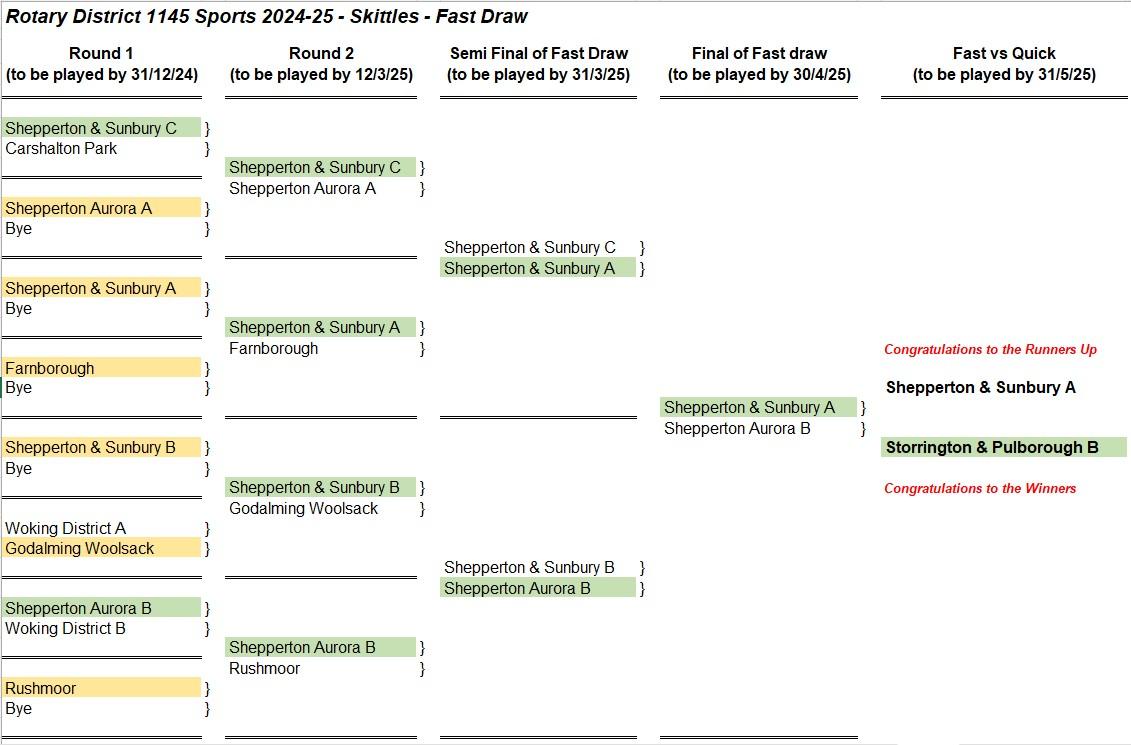1131x745 pixels.
Task: Click Godalming Woolsack in Round 2
Action: pyautogui.click(x=304, y=508)
